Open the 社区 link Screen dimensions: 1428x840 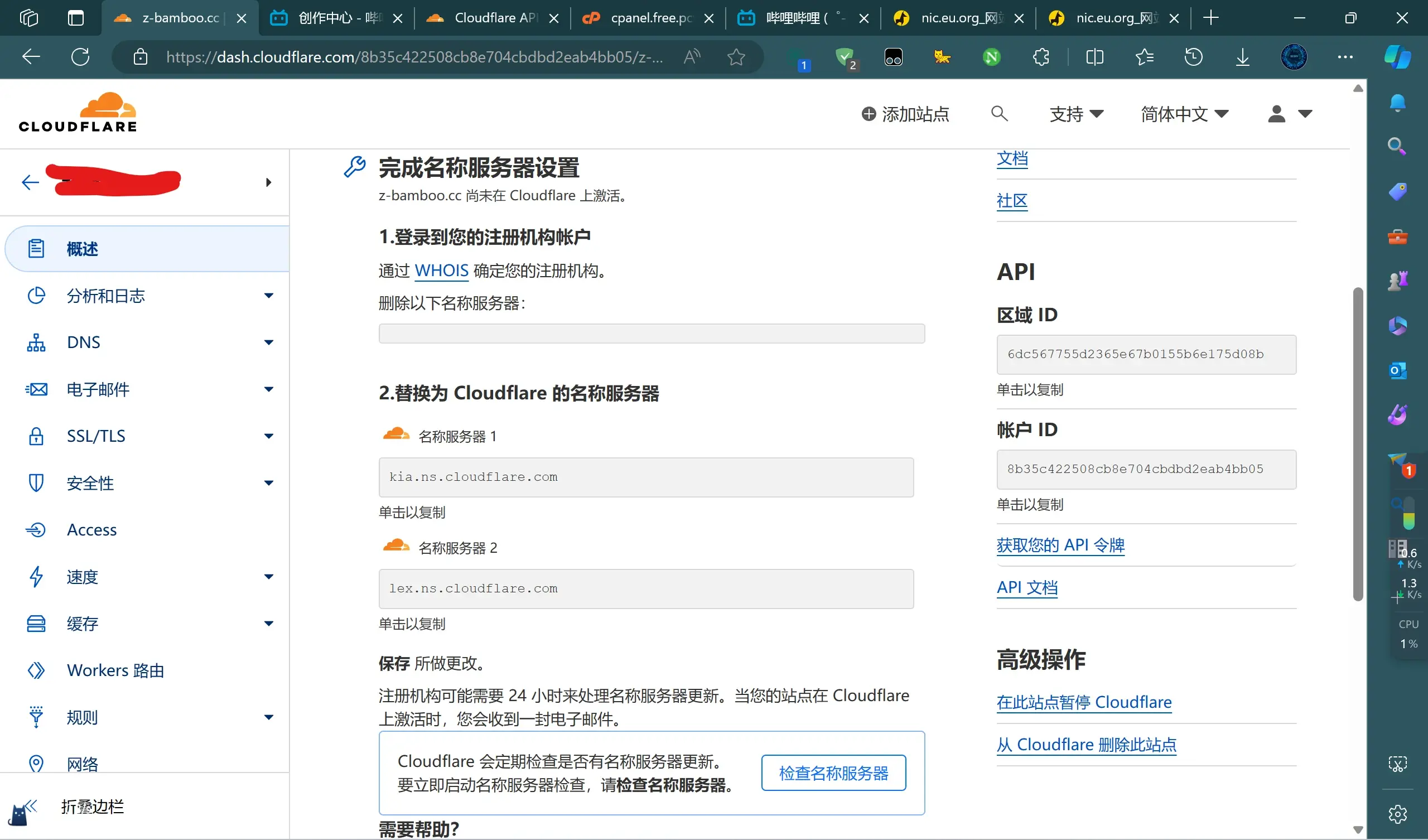click(1012, 201)
